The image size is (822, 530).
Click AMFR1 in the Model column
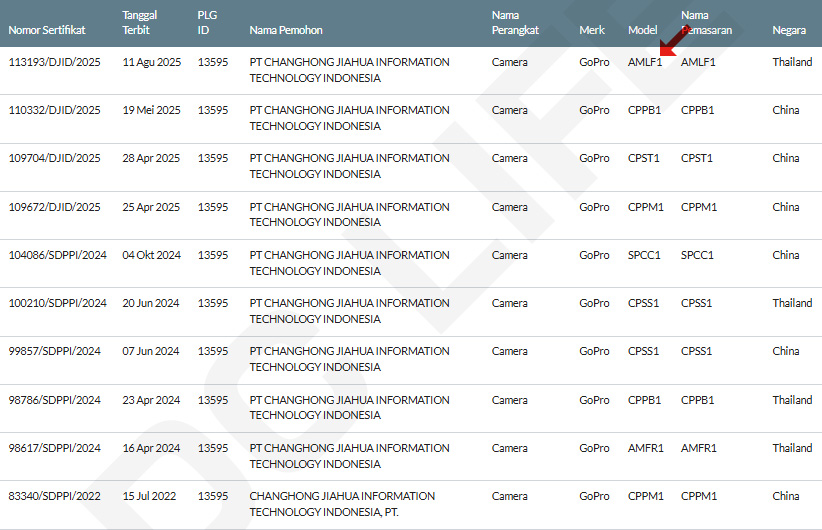[646, 448]
